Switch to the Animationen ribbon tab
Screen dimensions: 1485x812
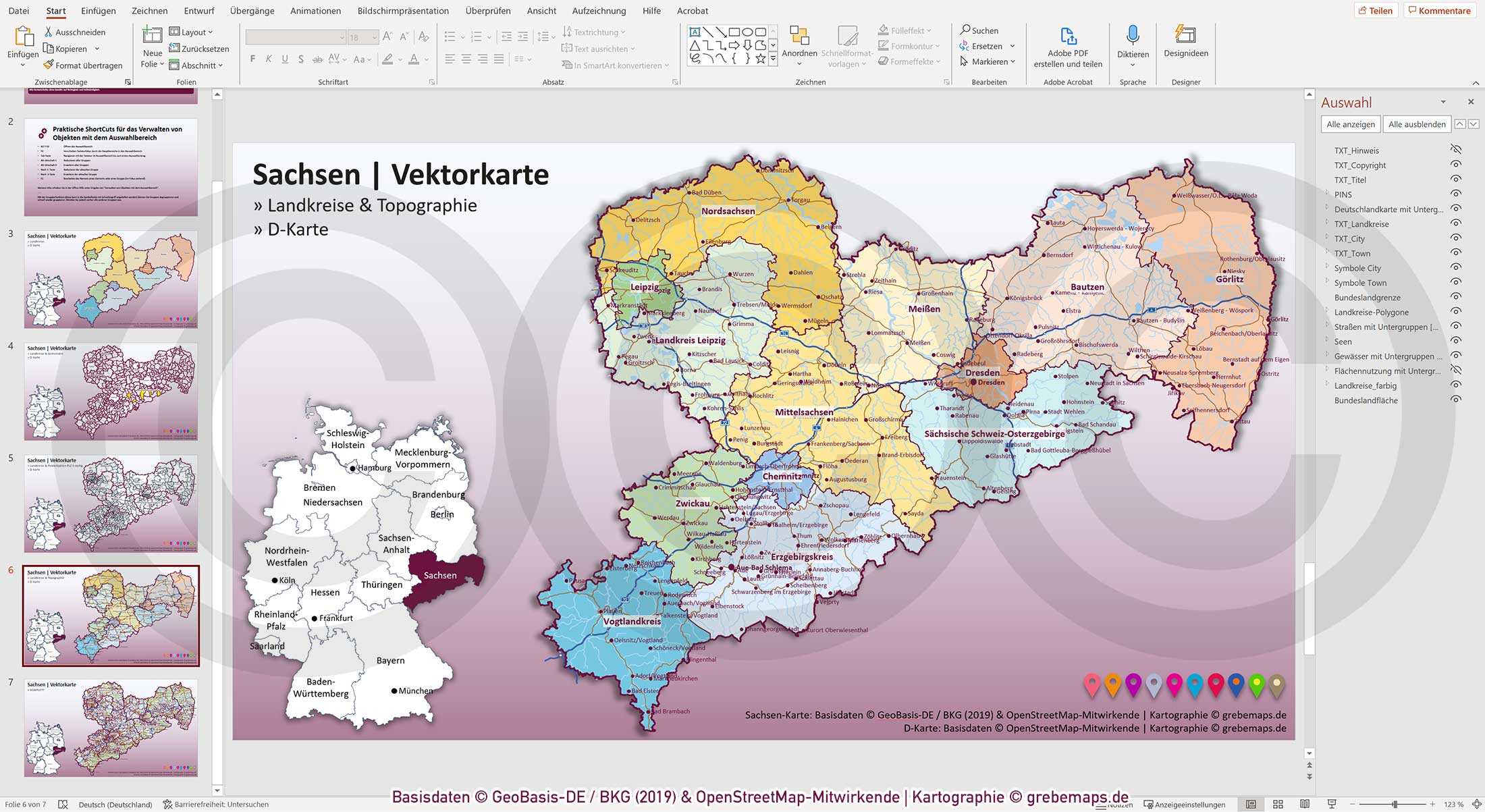(x=315, y=11)
